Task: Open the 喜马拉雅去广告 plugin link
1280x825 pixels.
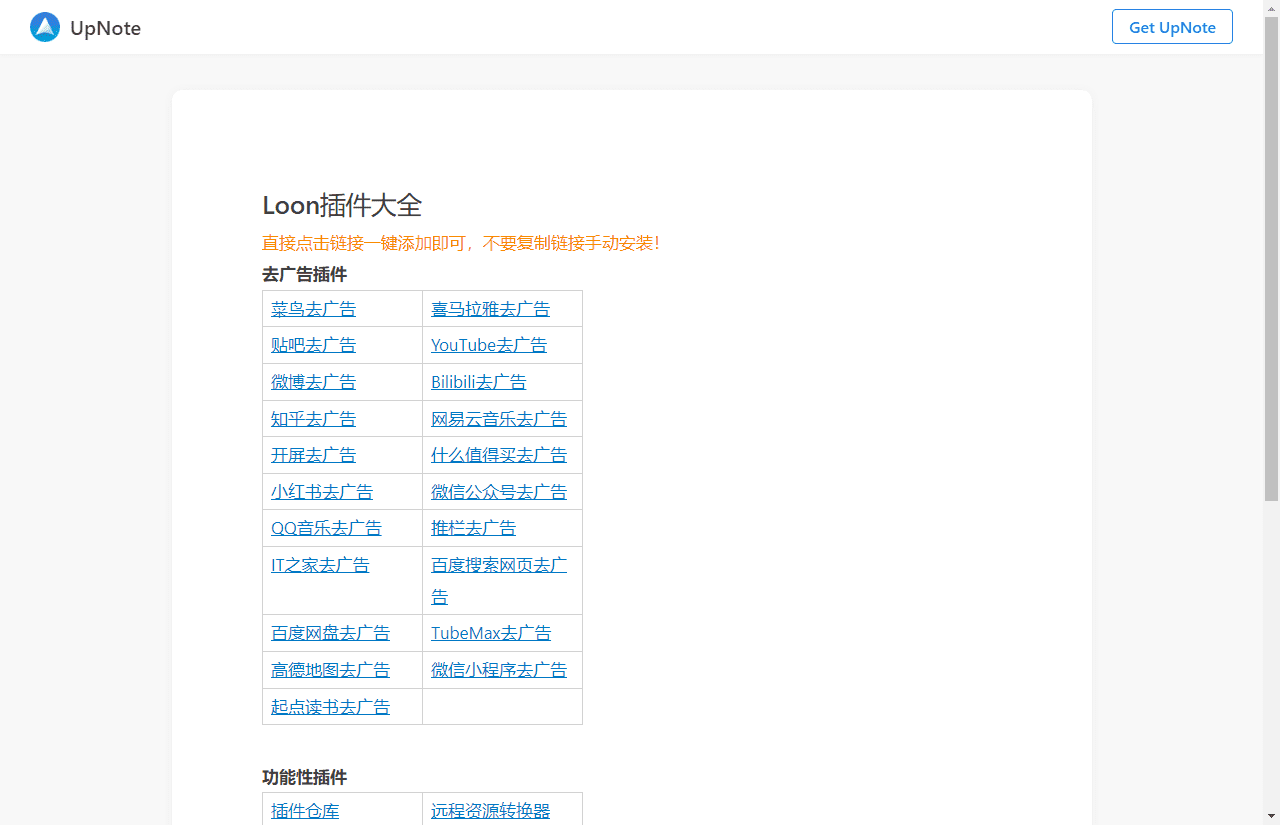Action: pyautogui.click(x=489, y=308)
